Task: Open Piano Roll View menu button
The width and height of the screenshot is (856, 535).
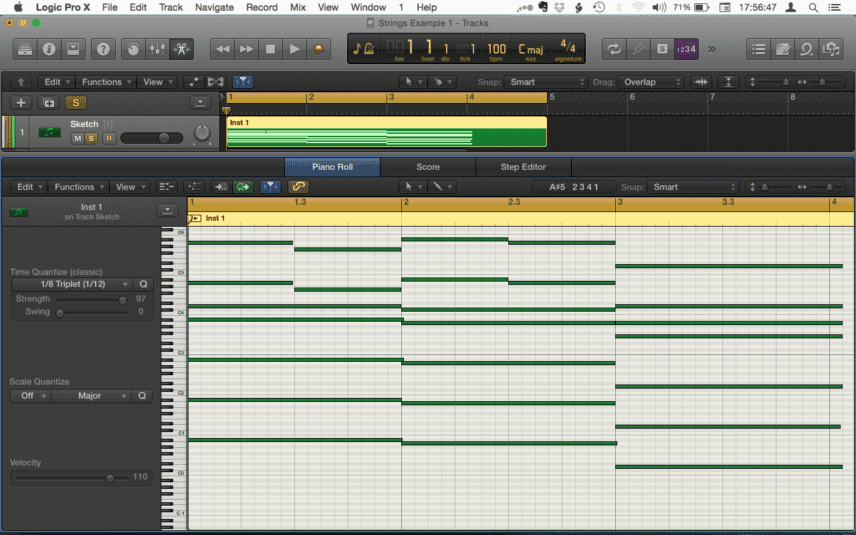Action: point(129,187)
